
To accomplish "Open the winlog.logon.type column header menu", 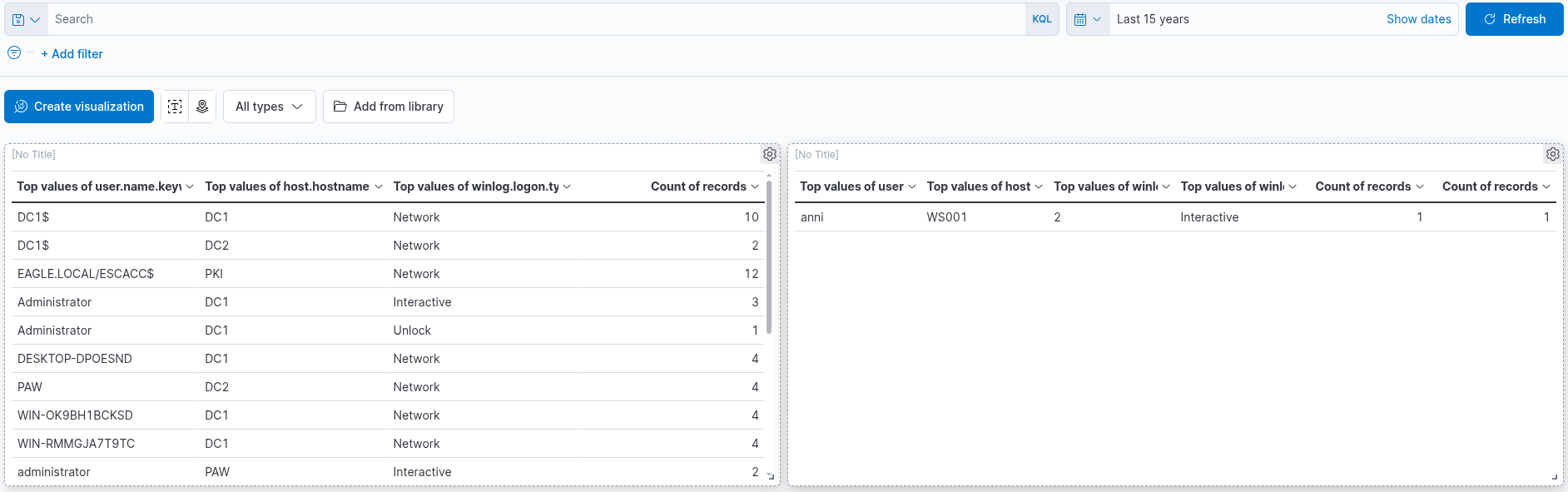I will [x=482, y=186].
